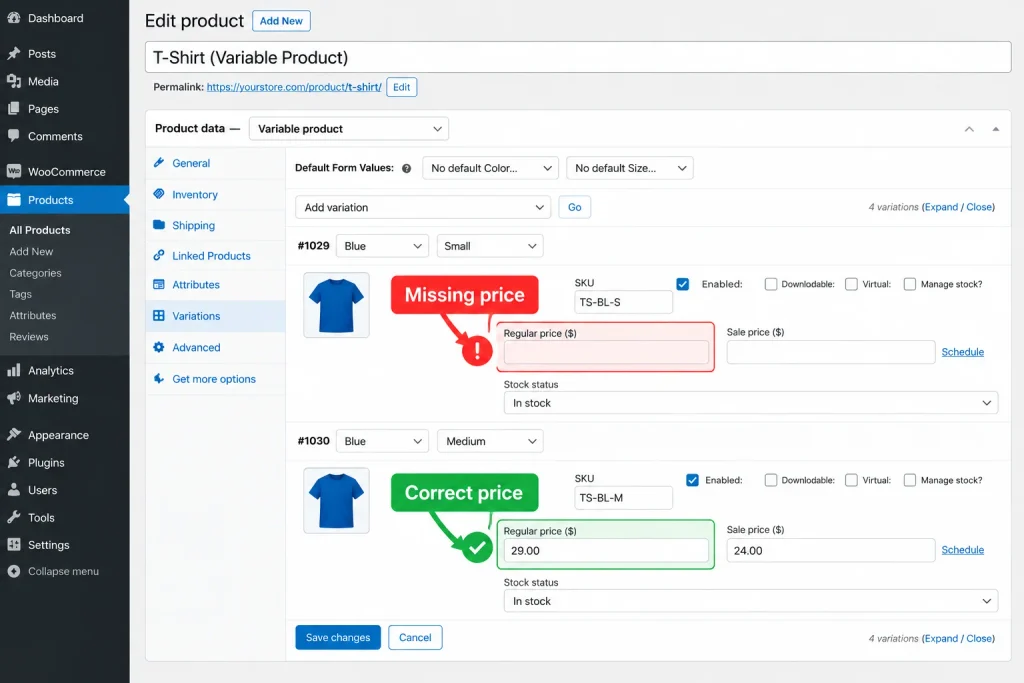Click the Dashboard gauge icon

pos(14,18)
